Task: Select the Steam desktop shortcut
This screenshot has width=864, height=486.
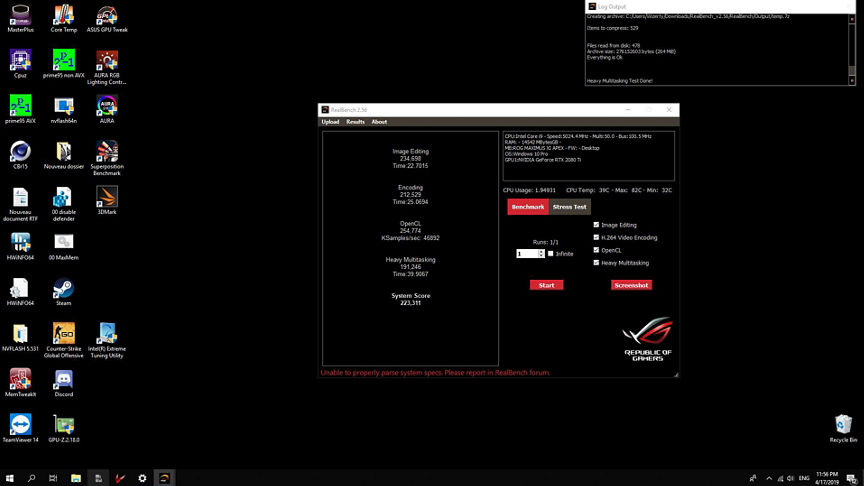Action: (63, 288)
